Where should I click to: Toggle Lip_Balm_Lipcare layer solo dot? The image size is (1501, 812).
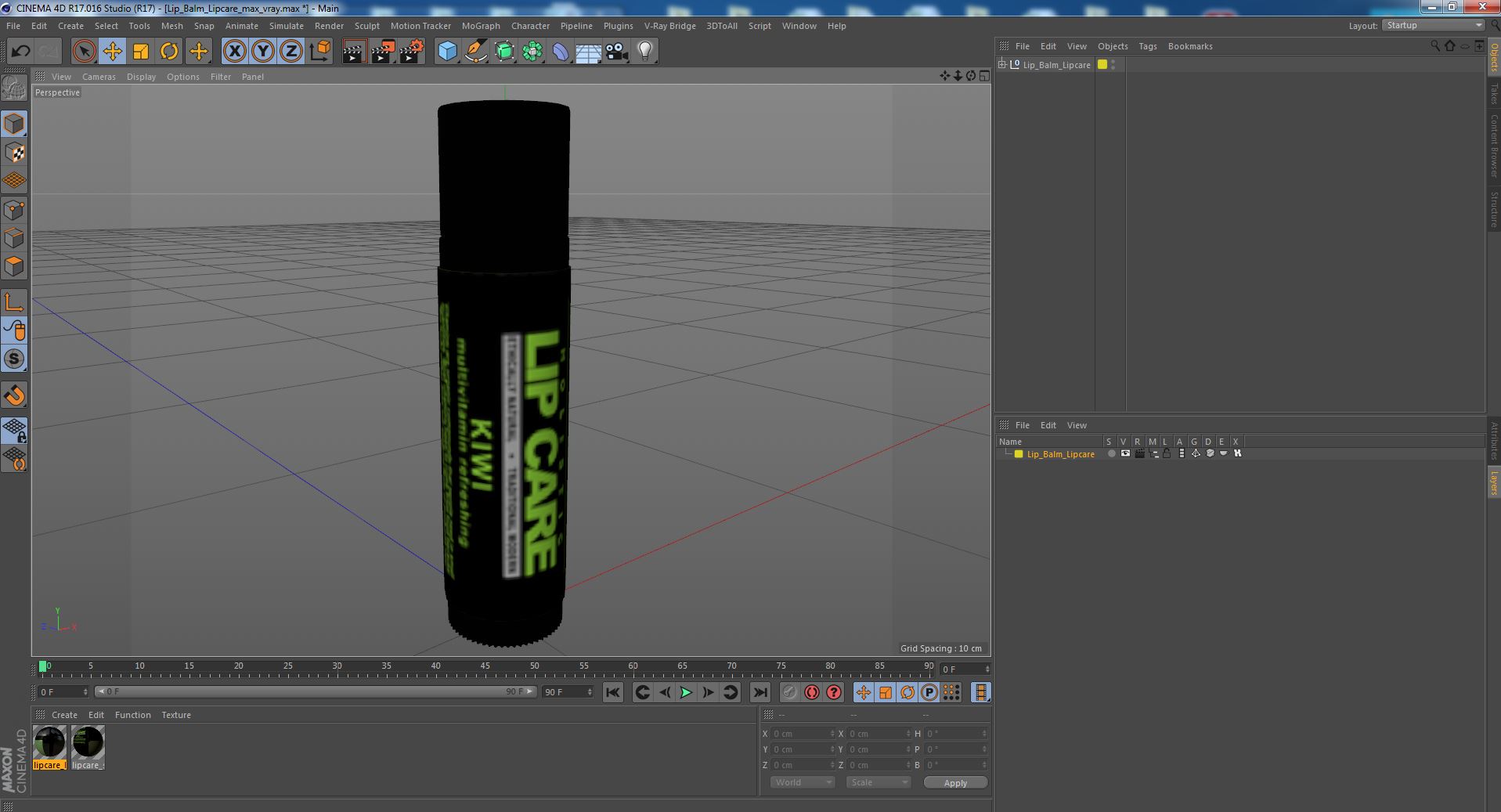(1111, 453)
